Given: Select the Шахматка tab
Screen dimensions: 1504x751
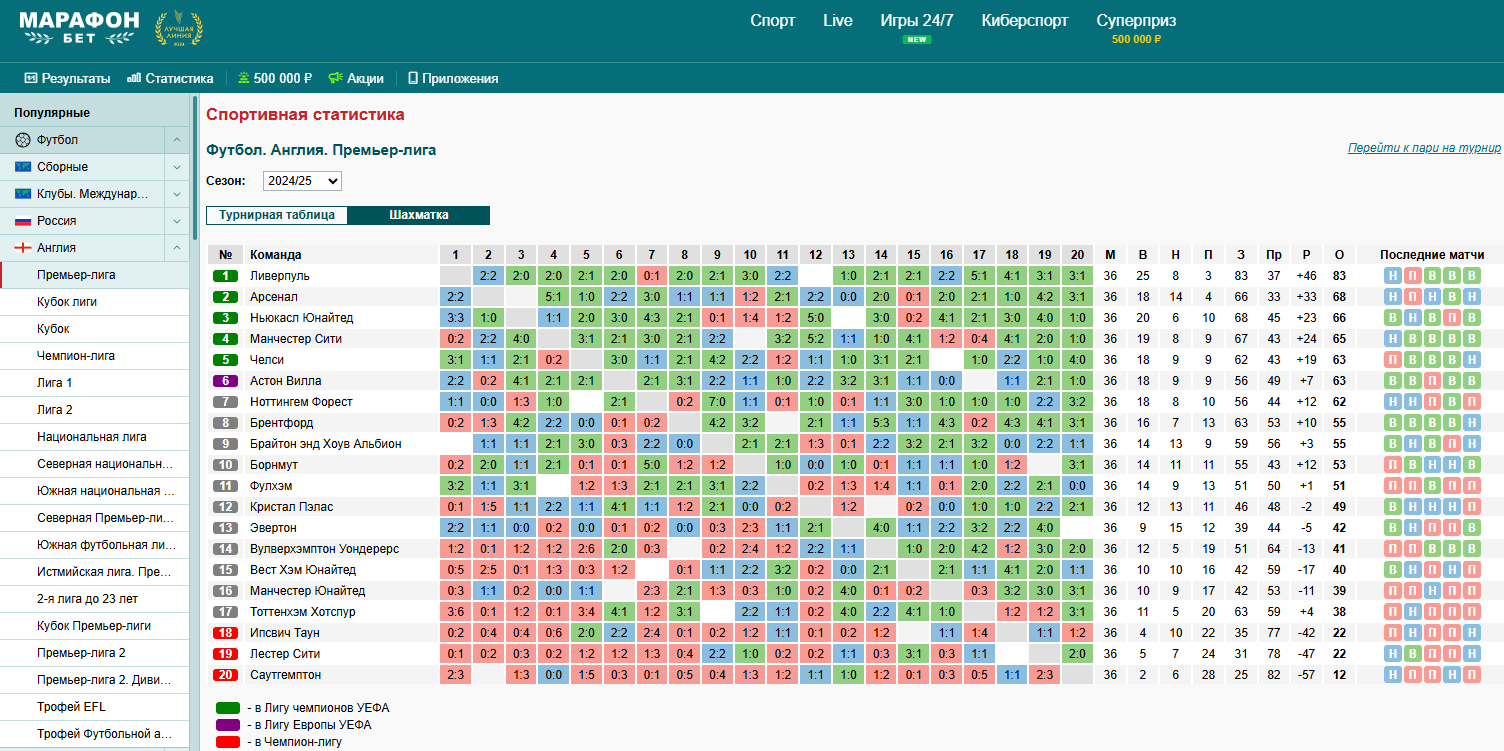Looking at the screenshot, I should click(419, 215).
